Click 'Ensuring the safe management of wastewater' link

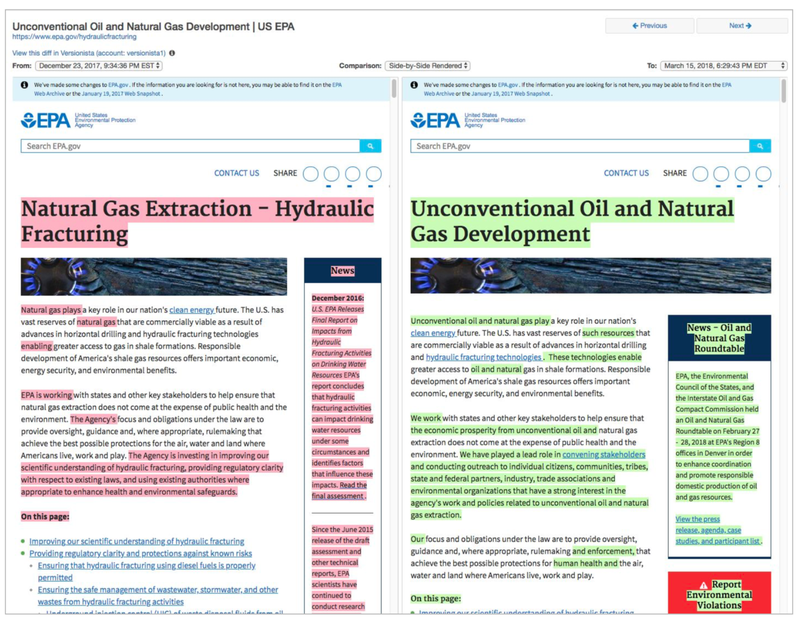158,596
